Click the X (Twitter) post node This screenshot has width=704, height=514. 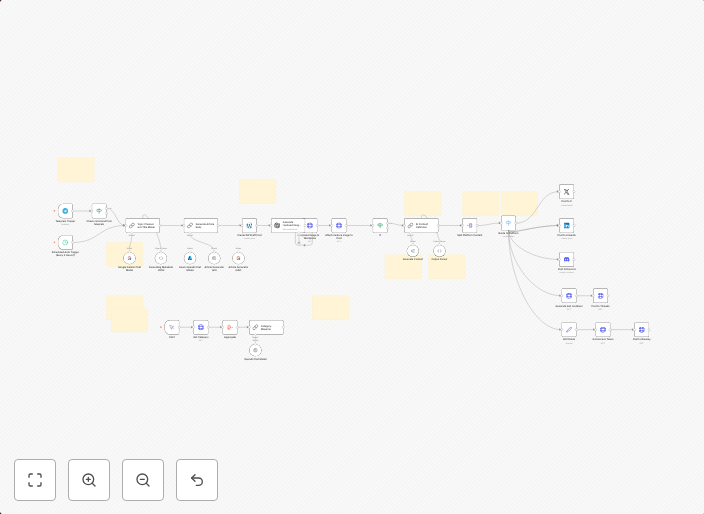click(566, 192)
